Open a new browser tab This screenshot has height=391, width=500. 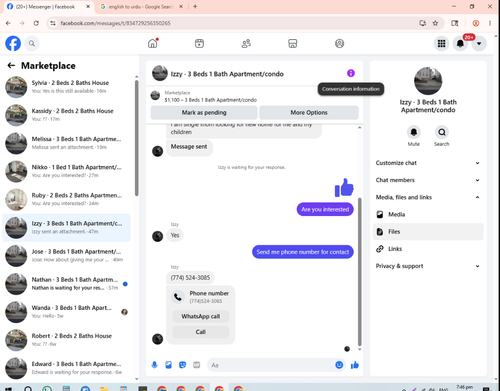pyautogui.click(x=195, y=6)
